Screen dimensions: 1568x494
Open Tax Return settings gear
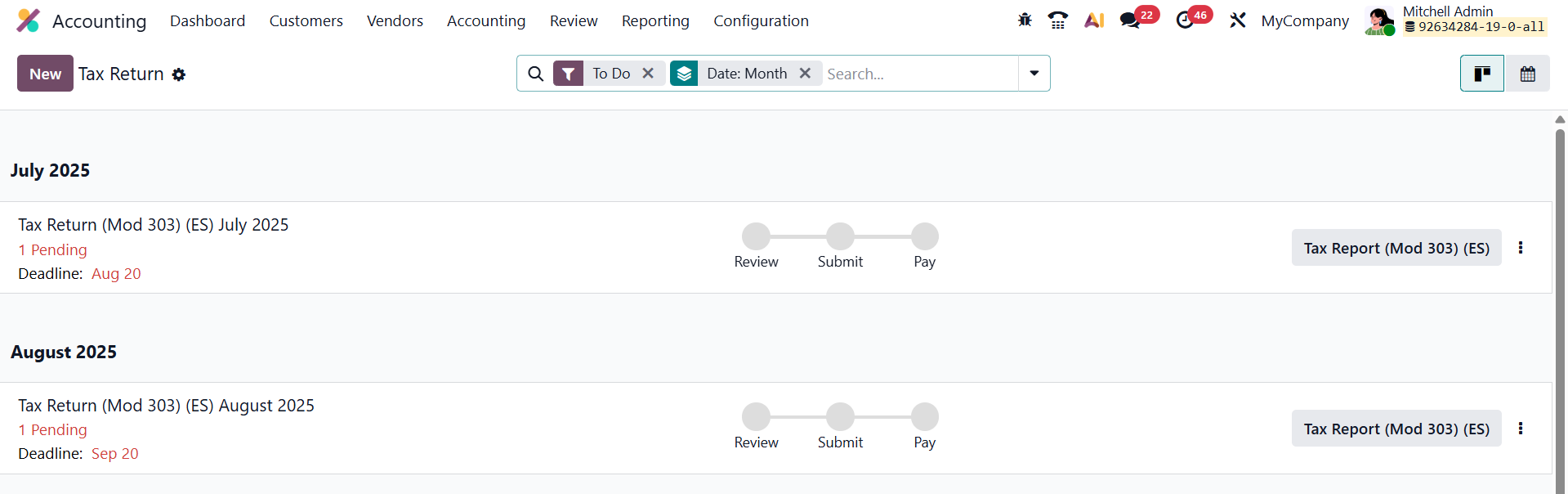click(x=179, y=74)
